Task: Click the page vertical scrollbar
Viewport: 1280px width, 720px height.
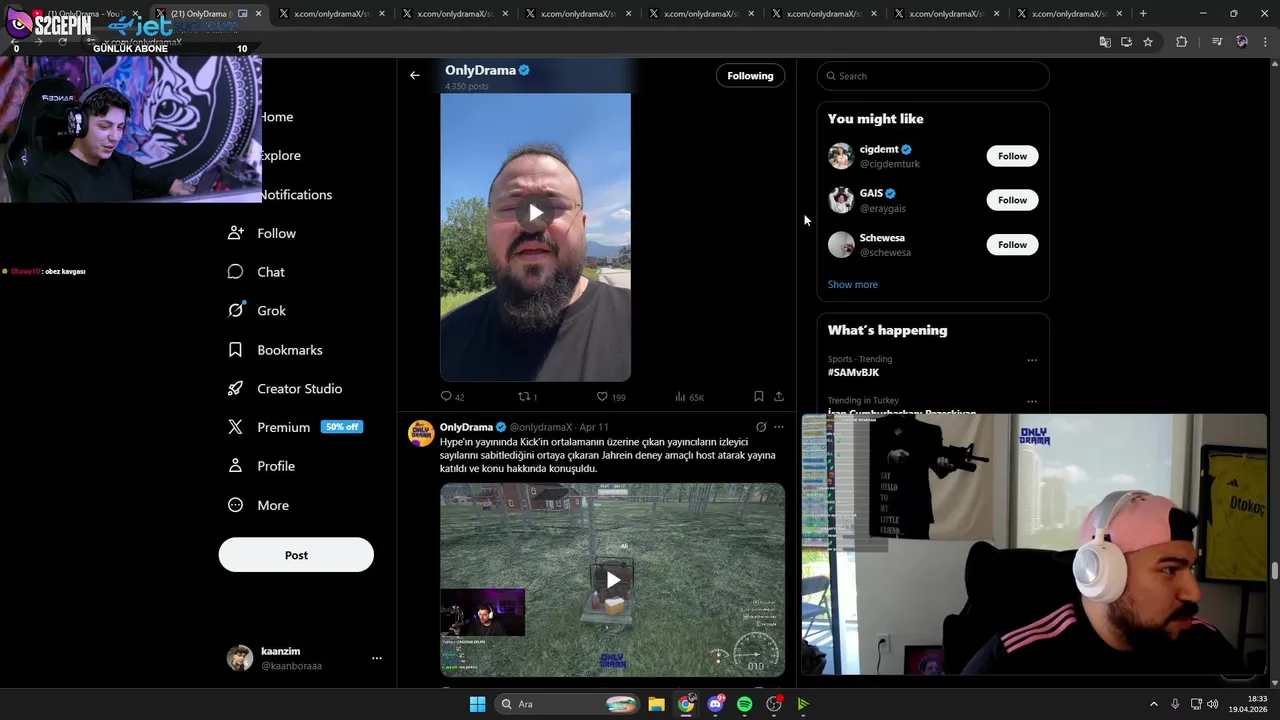Action: (1274, 571)
